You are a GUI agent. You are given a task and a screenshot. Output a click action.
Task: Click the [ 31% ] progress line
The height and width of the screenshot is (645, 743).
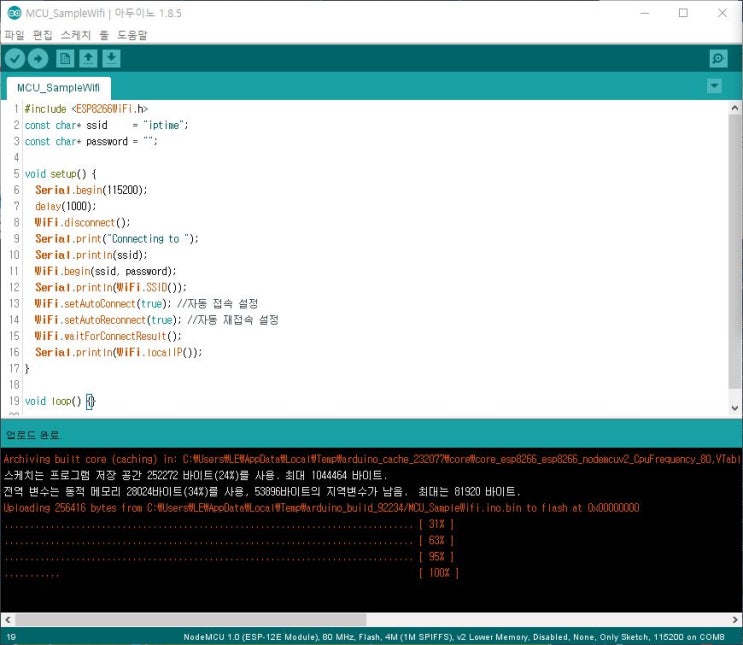pyautogui.click(x=229, y=524)
